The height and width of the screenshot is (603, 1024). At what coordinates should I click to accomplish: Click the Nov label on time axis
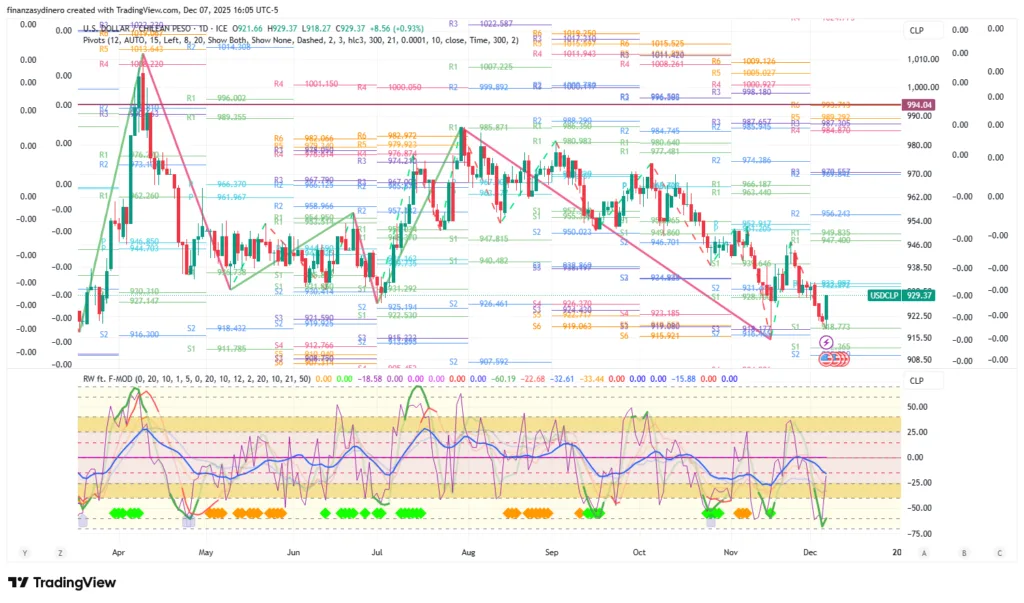[x=729, y=552]
